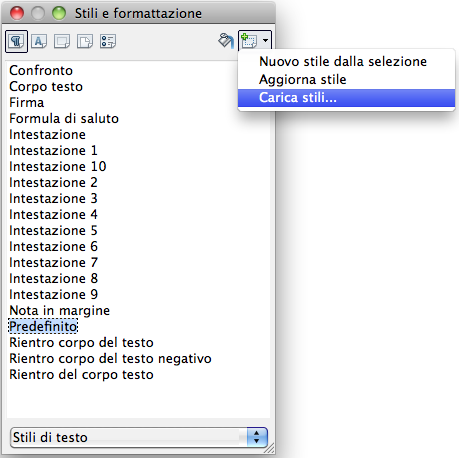Click Carica stili... menu item
Viewport: 459px width, 458px height.
point(346,98)
